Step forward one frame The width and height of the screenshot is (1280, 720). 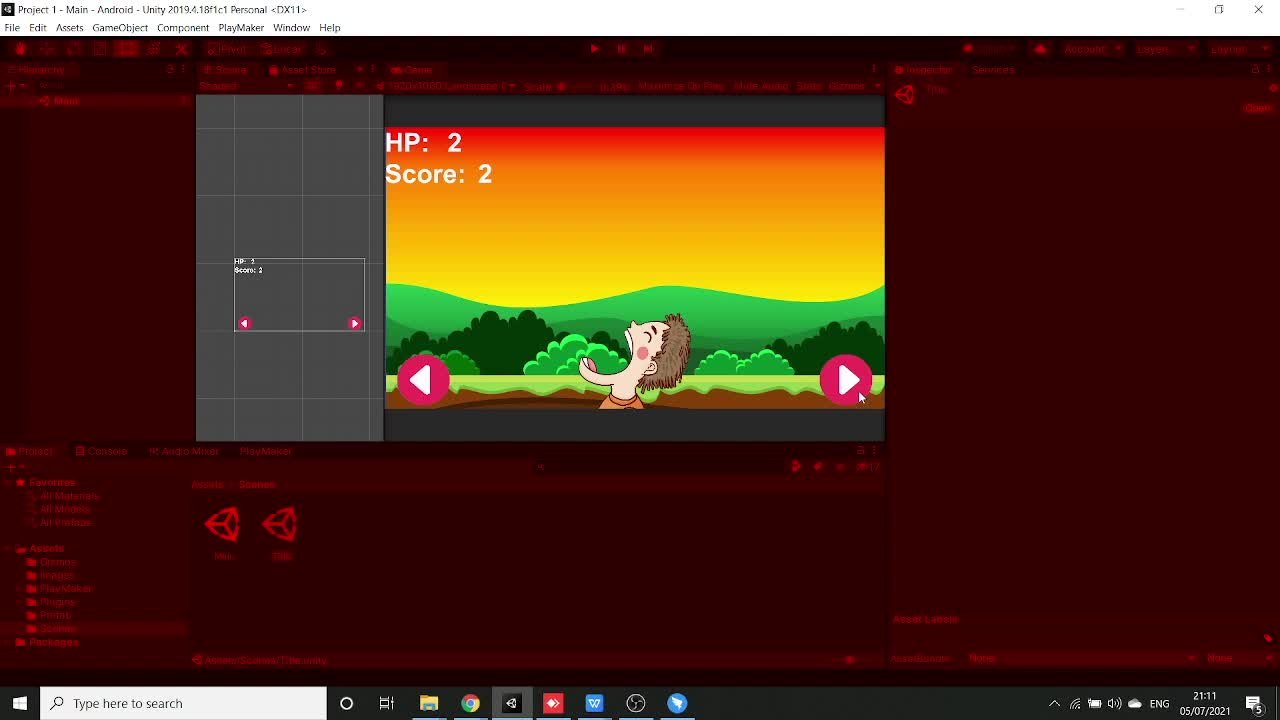648,49
